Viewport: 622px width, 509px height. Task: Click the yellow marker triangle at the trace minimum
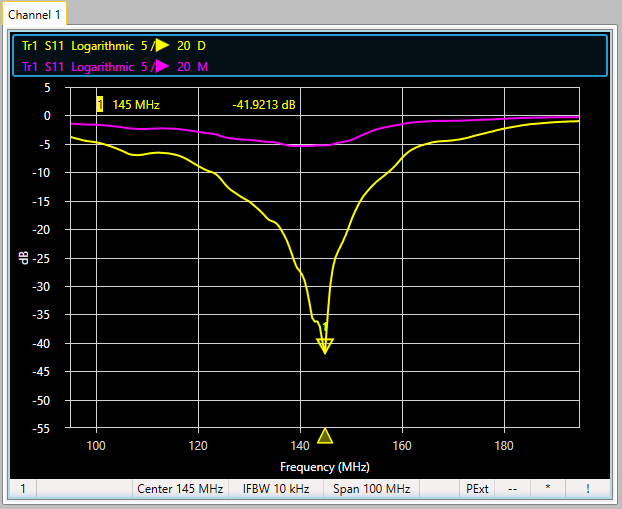pos(324,346)
